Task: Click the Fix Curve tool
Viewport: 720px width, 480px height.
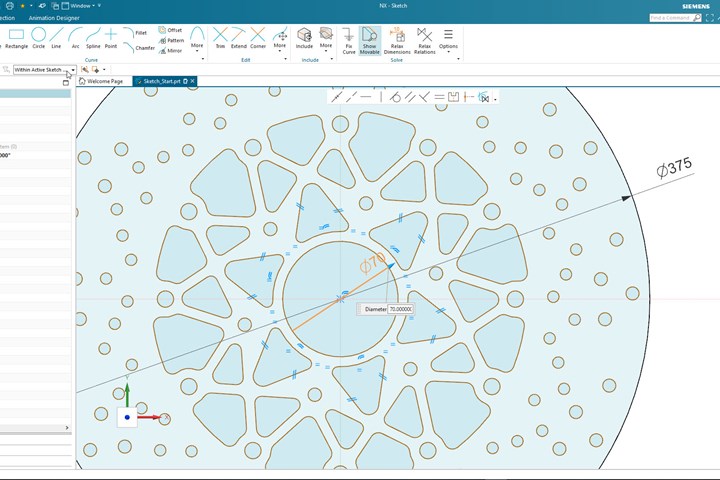Action: [349, 41]
